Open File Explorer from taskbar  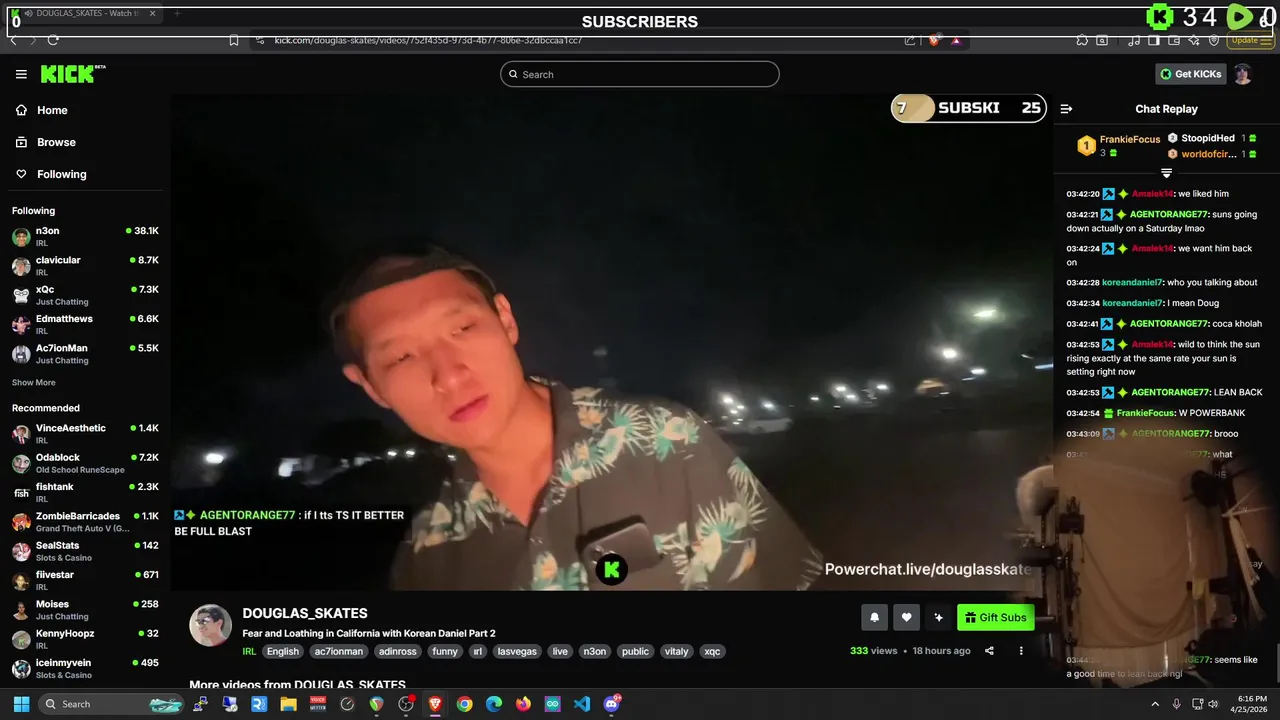pos(289,704)
